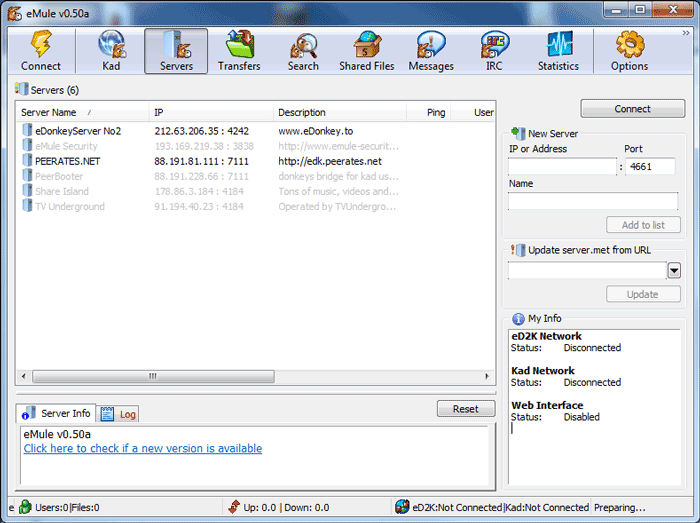Click the users icon in status bar
Screen dimensions: 700x523
(25, 507)
